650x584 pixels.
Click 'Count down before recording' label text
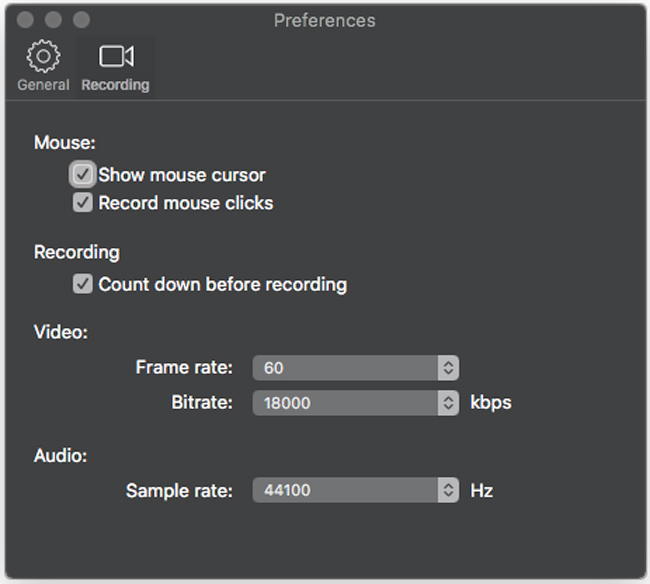(x=223, y=285)
